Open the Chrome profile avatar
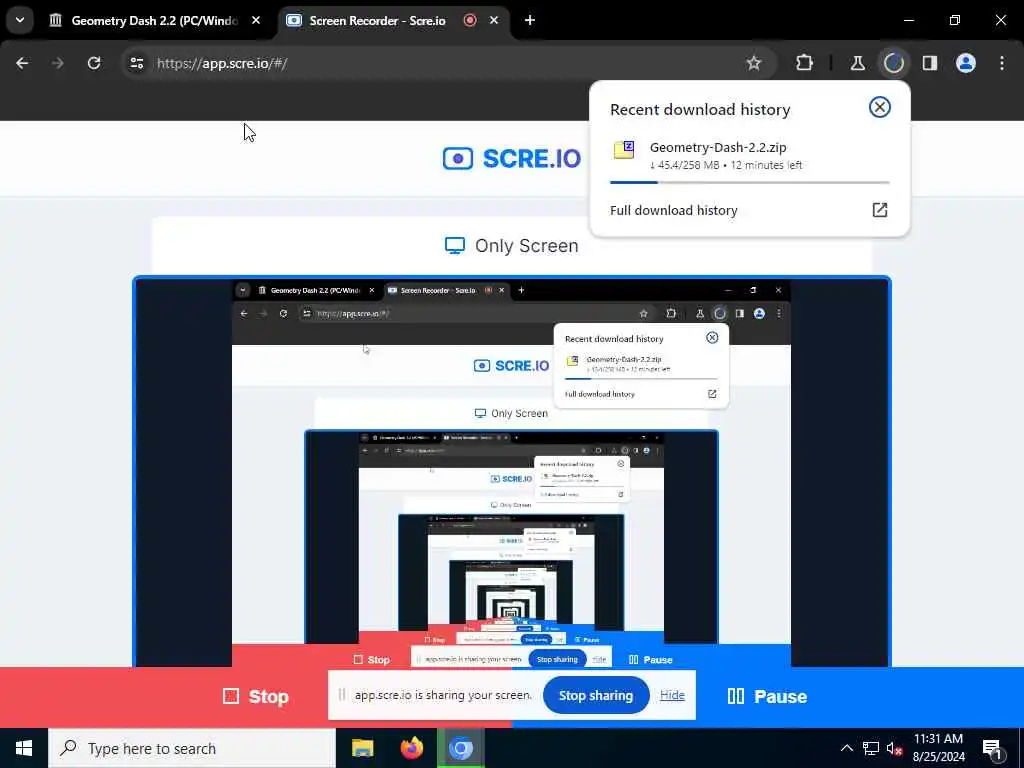 click(x=966, y=63)
